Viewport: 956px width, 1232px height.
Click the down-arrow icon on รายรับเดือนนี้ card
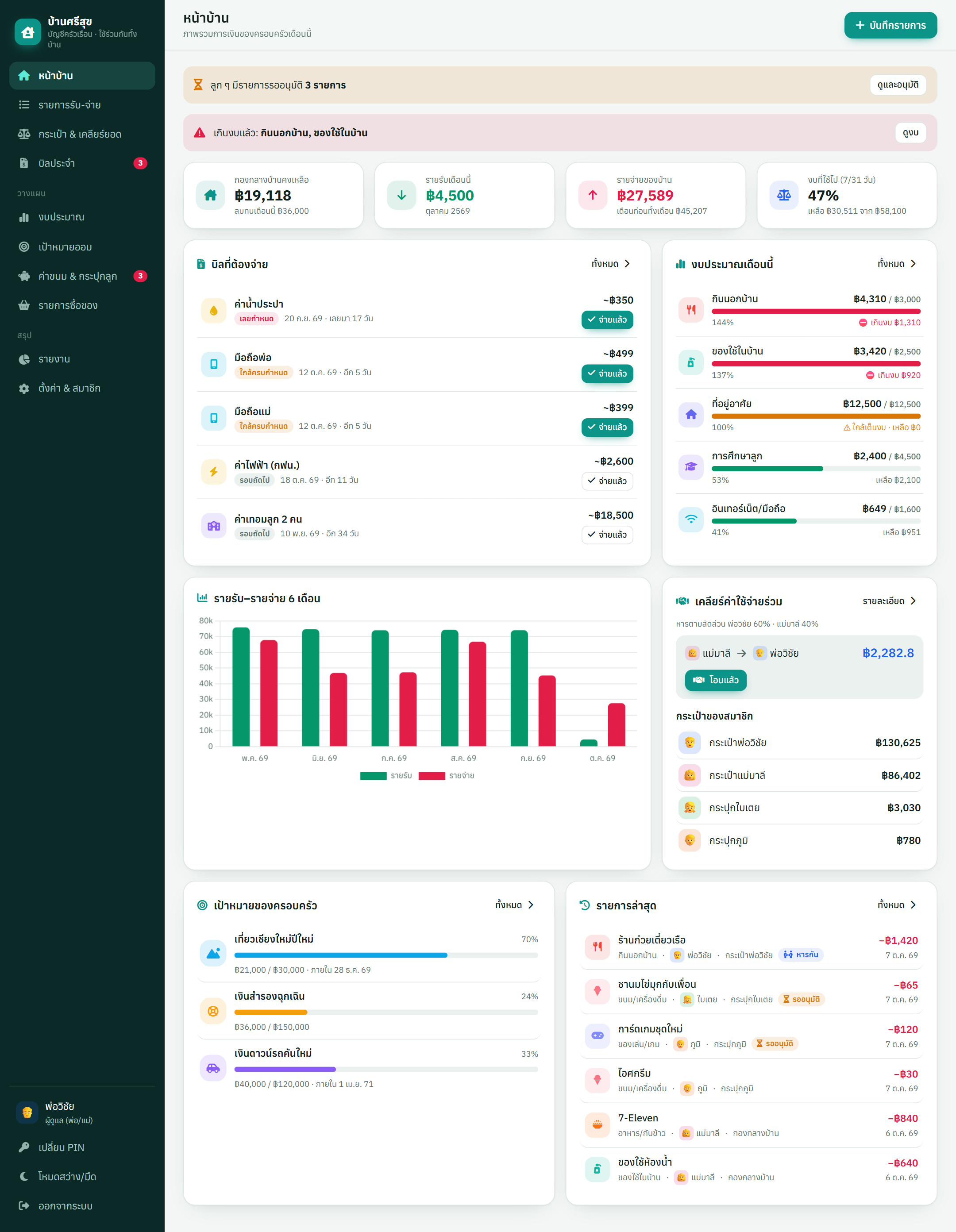coord(401,195)
